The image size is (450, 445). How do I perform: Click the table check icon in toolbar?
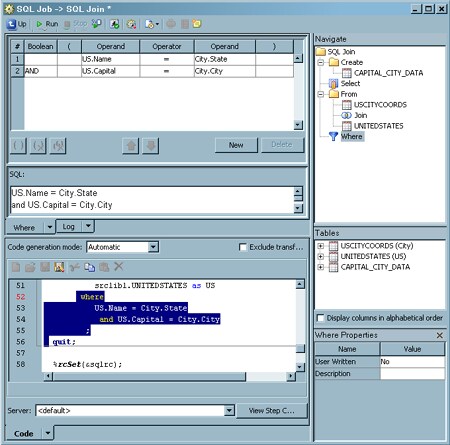(x=114, y=24)
